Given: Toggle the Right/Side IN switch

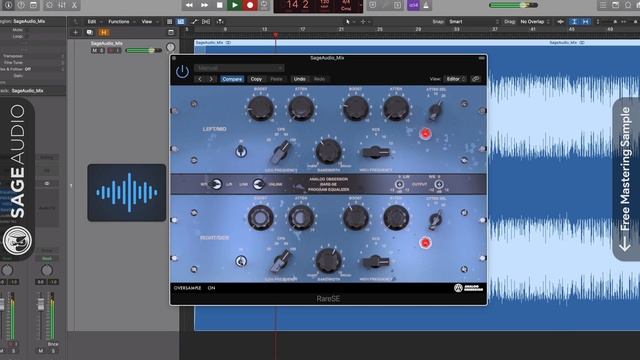Looking at the screenshot, I should pyautogui.click(x=241, y=261).
